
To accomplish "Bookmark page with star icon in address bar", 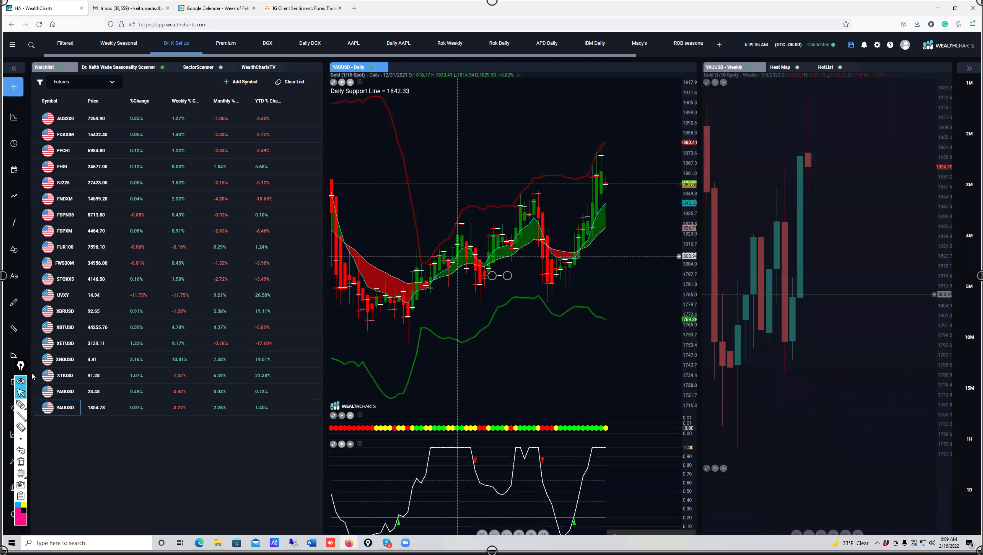I will [846, 24].
